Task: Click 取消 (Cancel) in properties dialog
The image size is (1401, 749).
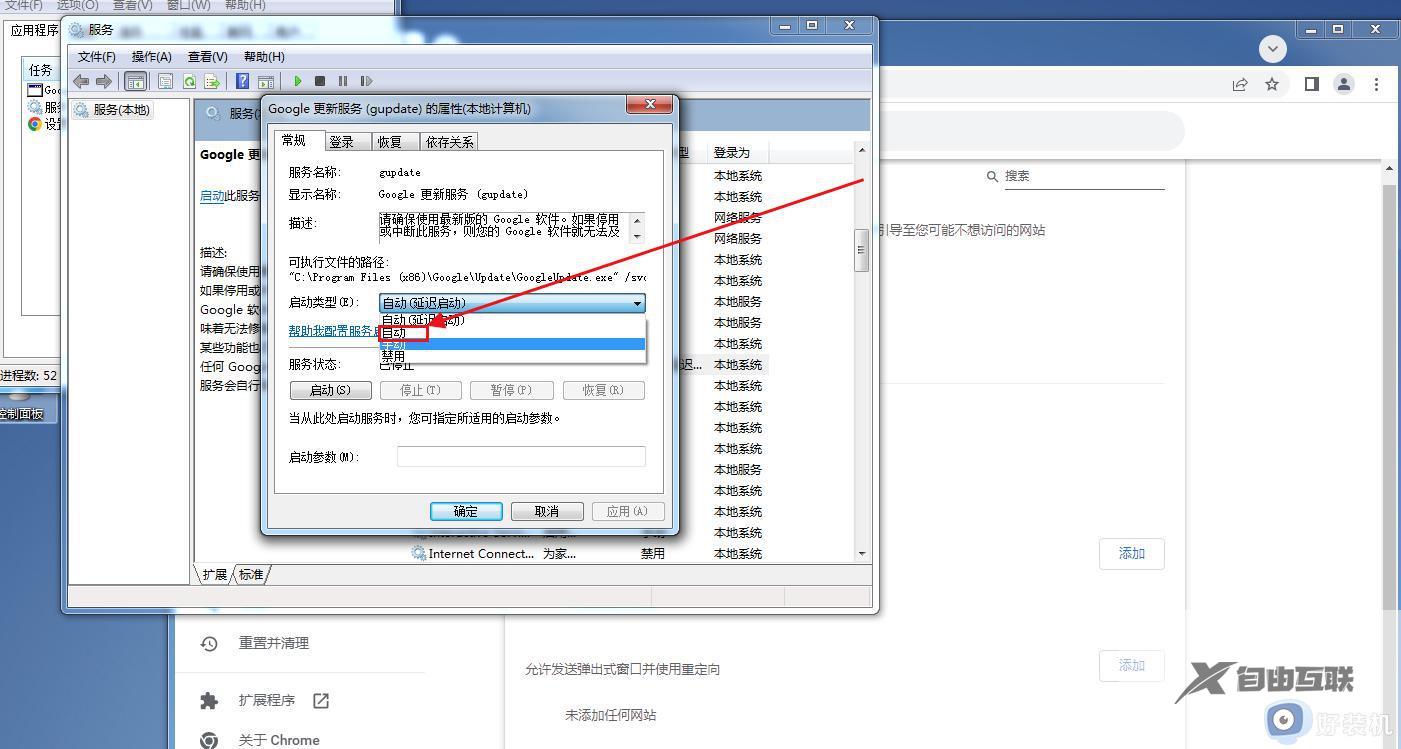Action: 547,511
